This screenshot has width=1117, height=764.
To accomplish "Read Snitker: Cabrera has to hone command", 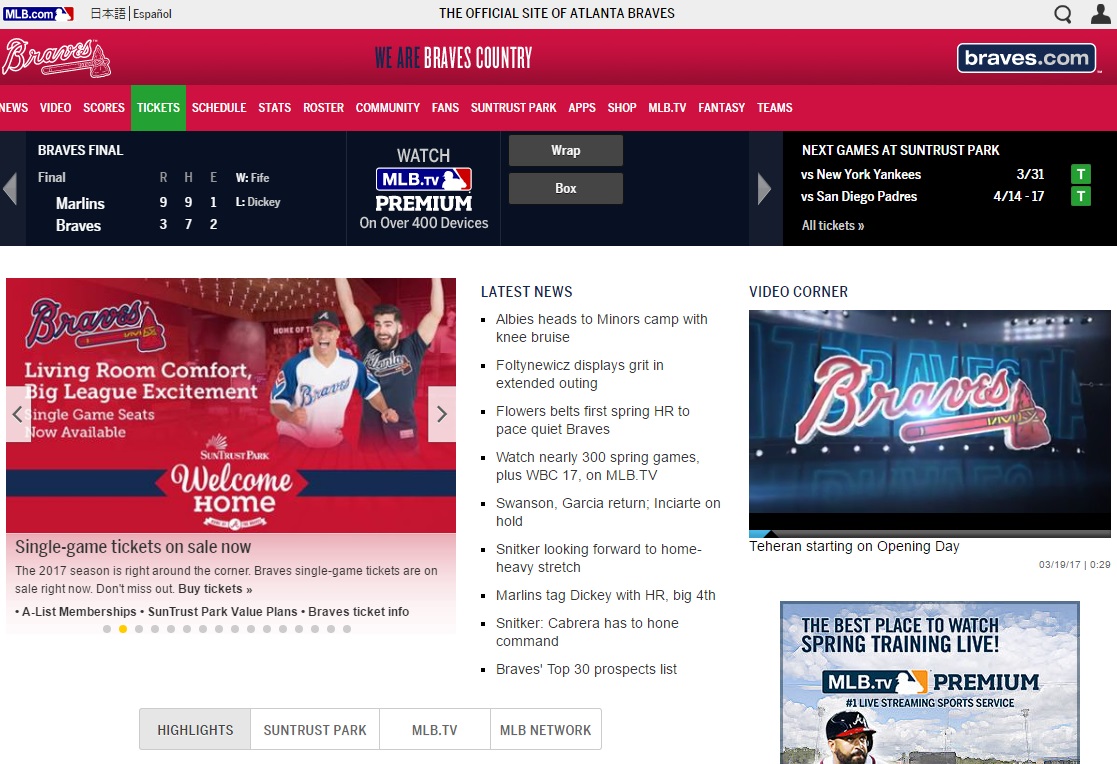I will [587, 632].
